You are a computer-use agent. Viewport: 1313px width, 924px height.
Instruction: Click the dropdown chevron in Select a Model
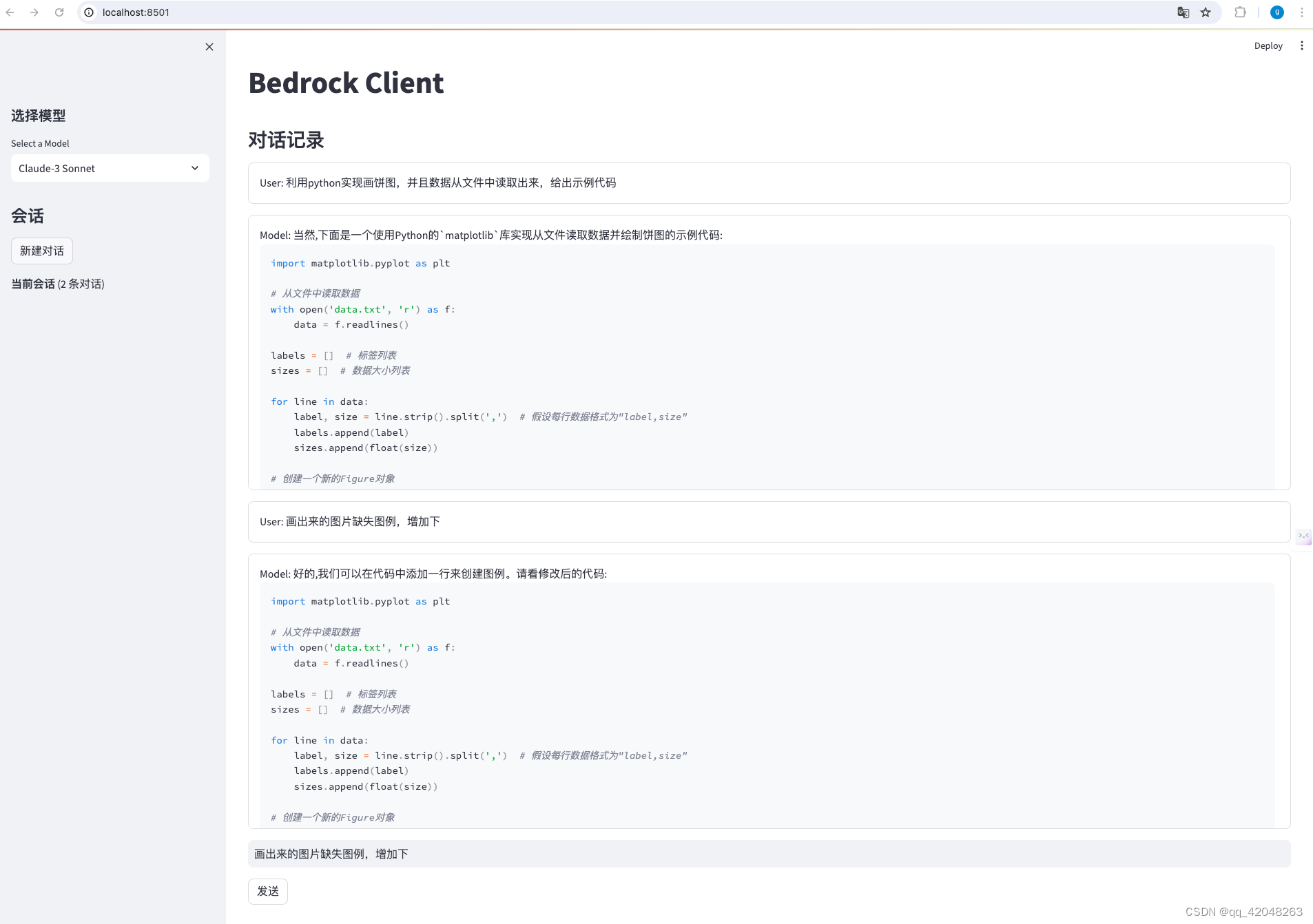(195, 168)
